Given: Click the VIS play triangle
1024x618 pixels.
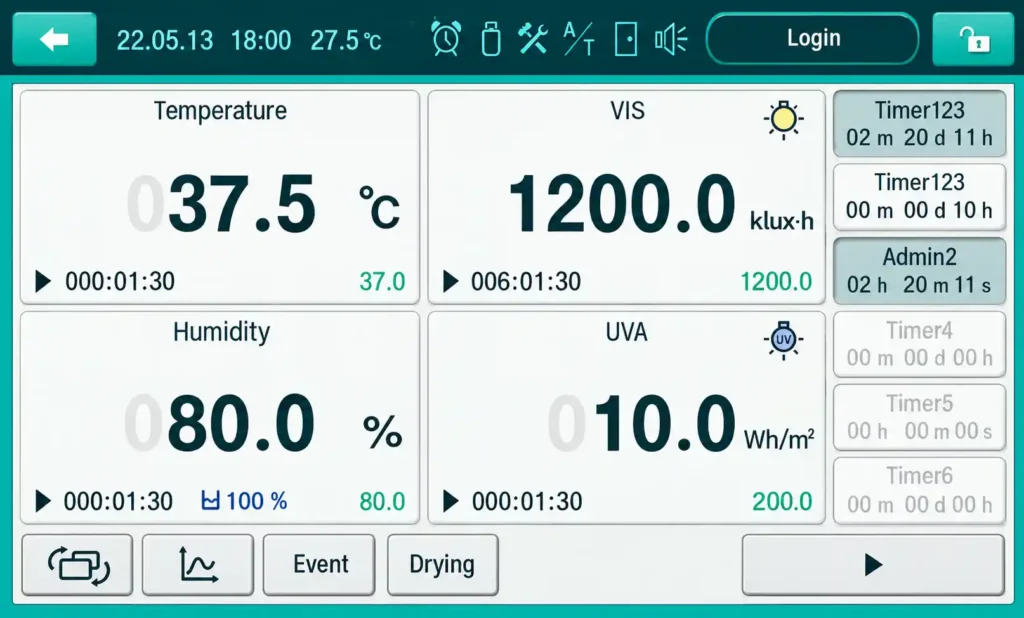Looking at the screenshot, I should [x=451, y=282].
